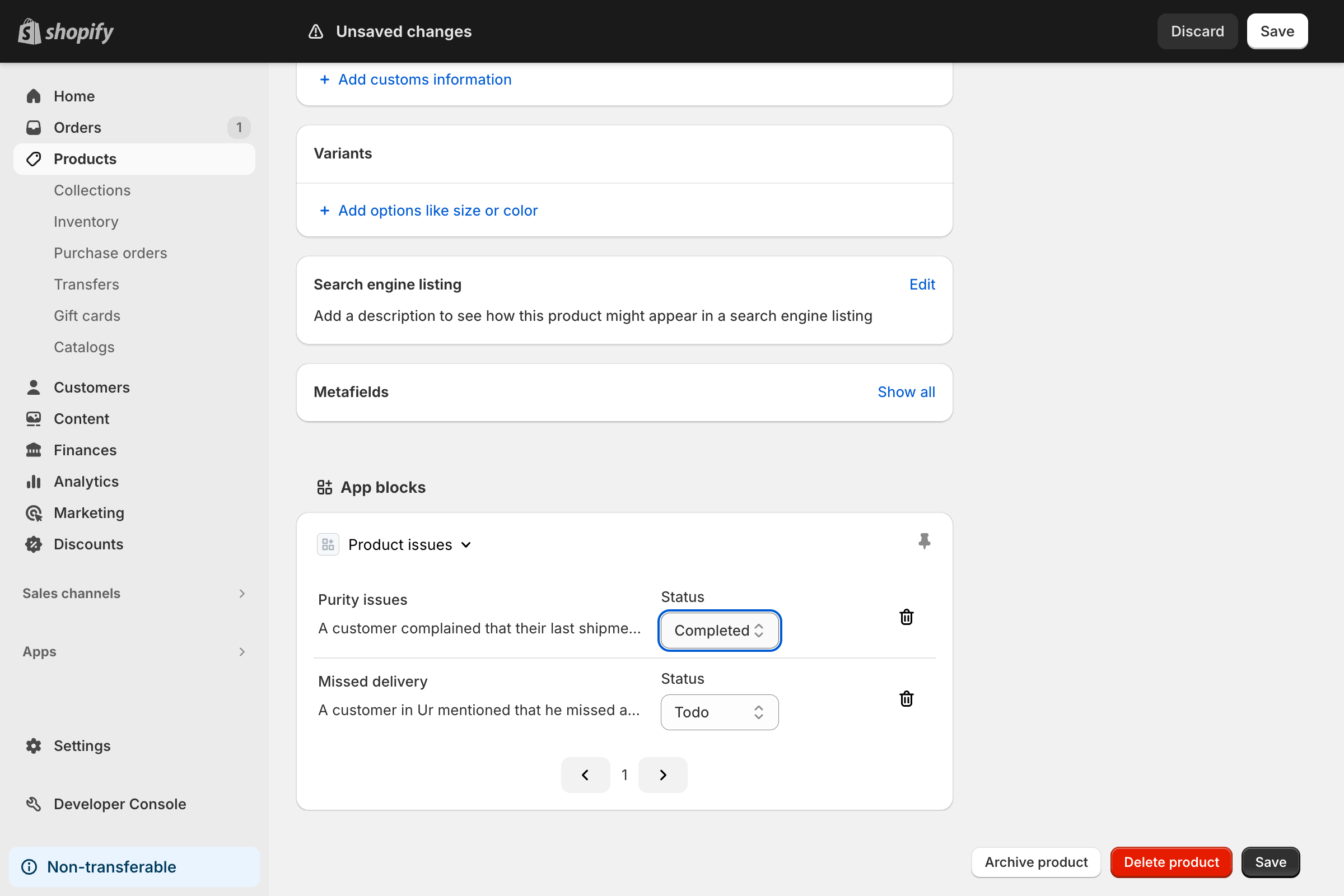
Task: Open the Missed delivery status dropdown
Action: click(720, 712)
